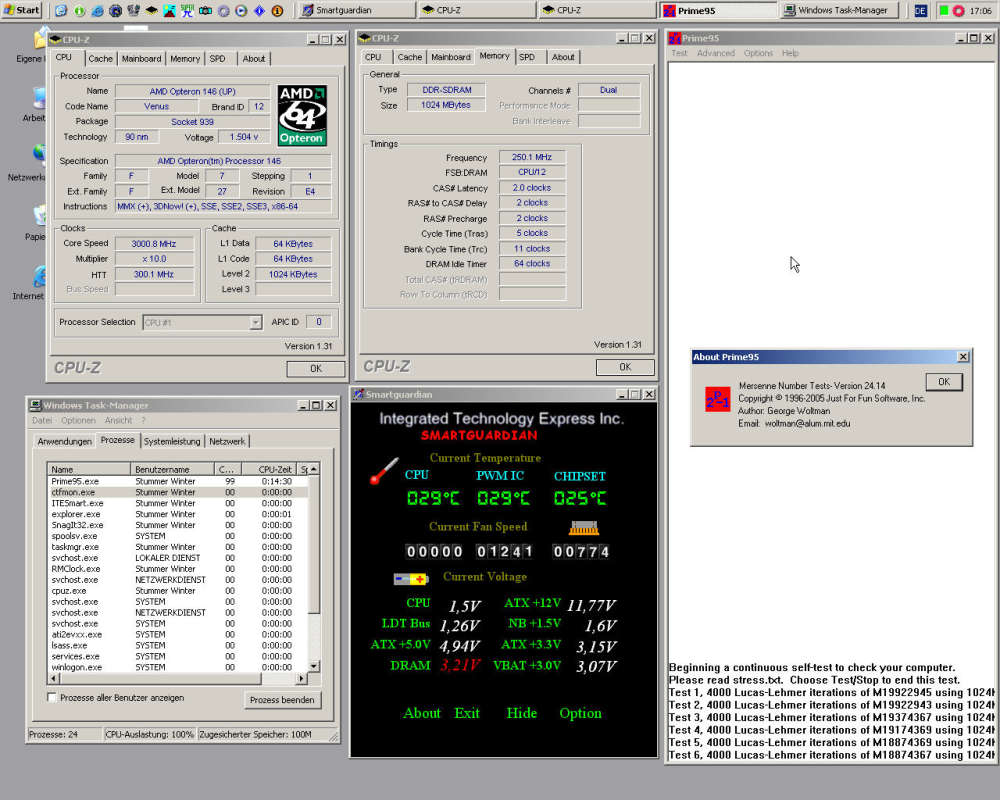
Task: Launch the CPU-Z chip icon in Quick Launch
Action: pyautogui.click(x=152, y=11)
